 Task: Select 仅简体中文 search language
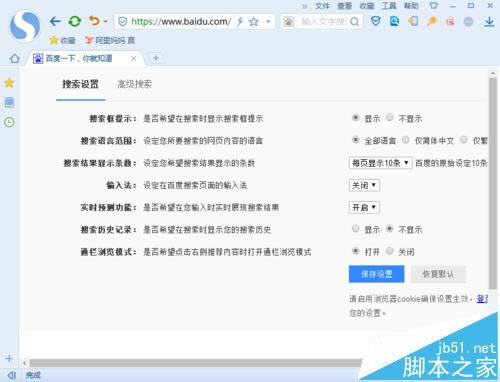click(406, 140)
